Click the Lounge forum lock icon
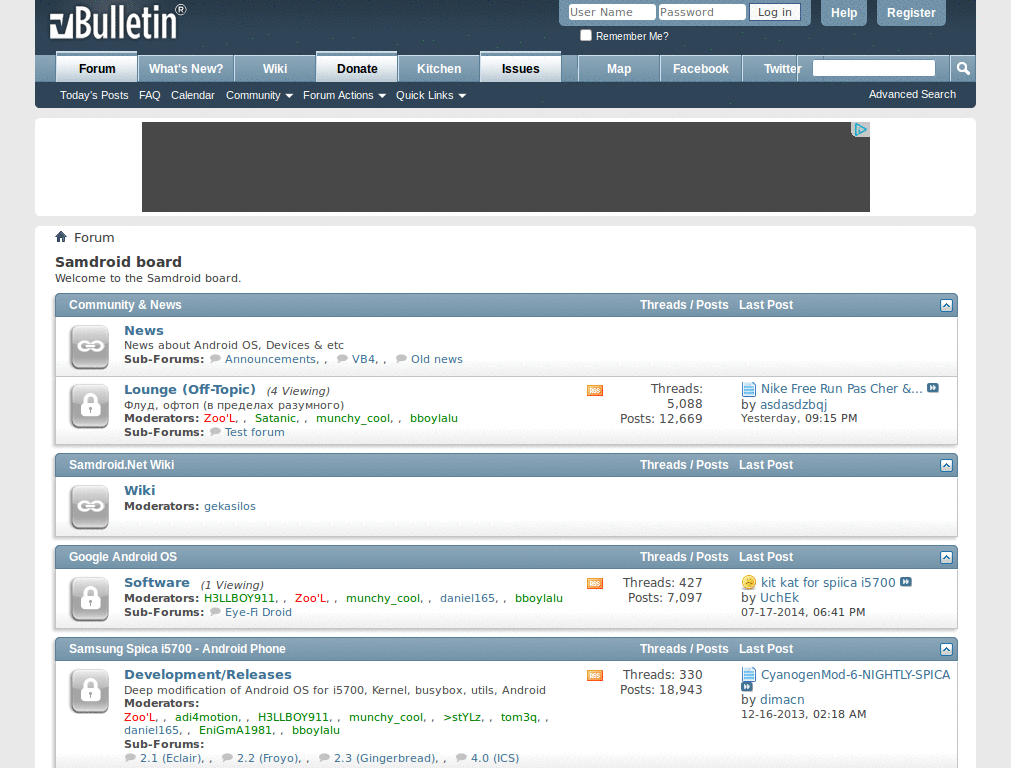1024x768 pixels. pos(90,406)
